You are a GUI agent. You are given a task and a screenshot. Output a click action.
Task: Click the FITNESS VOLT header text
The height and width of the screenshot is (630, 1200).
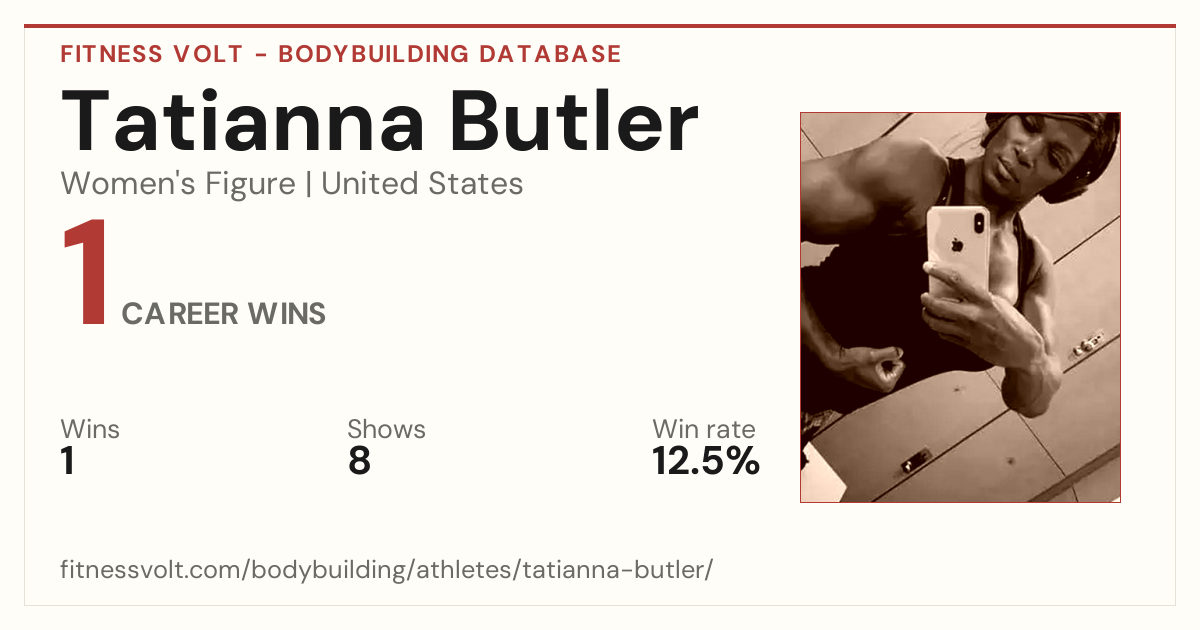pyautogui.click(x=150, y=54)
